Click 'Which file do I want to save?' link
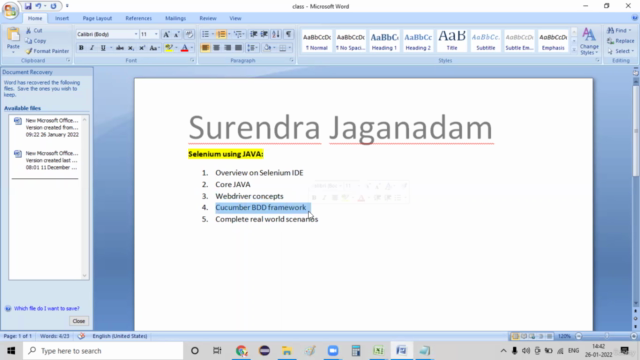The height and width of the screenshot is (360, 640). (47, 309)
